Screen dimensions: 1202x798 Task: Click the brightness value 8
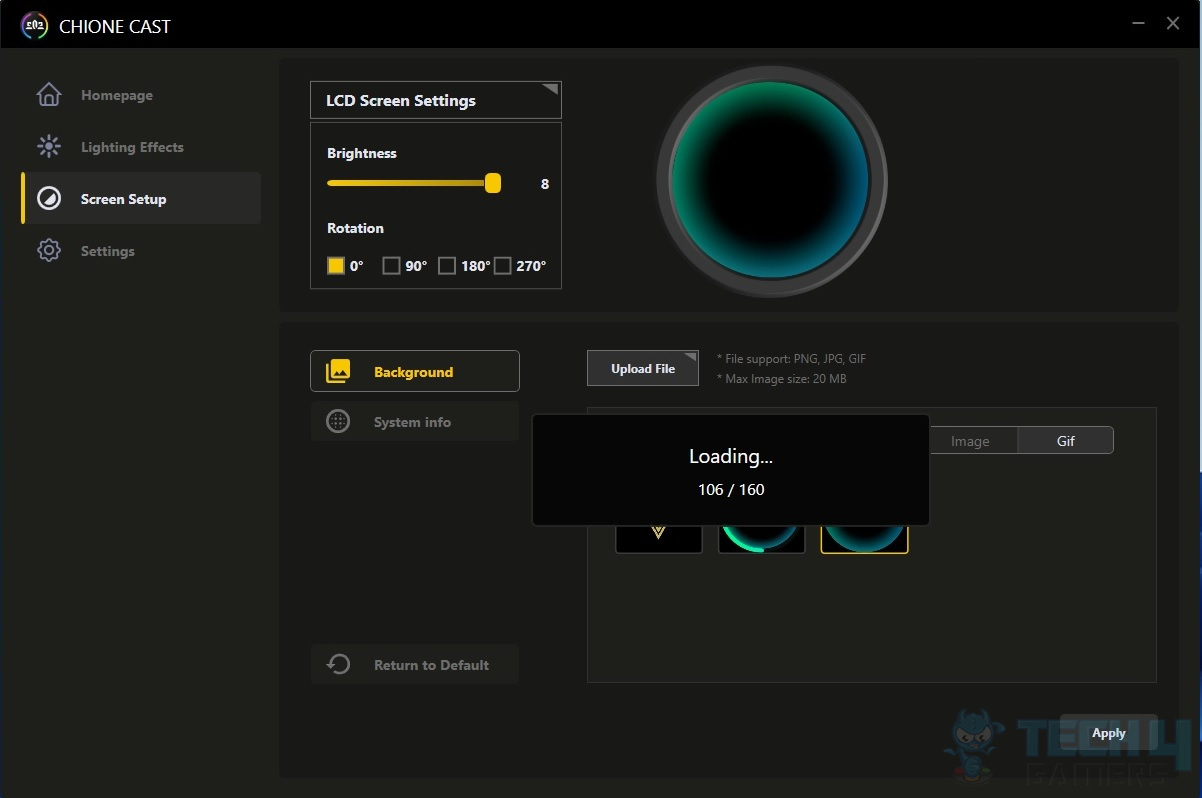click(545, 184)
